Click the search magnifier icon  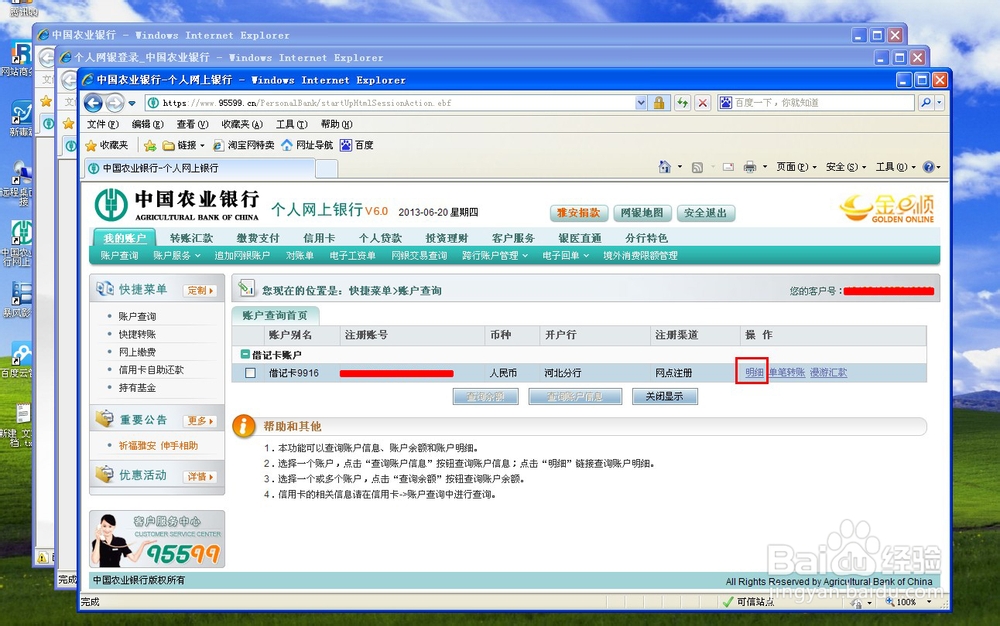pyautogui.click(x=926, y=103)
